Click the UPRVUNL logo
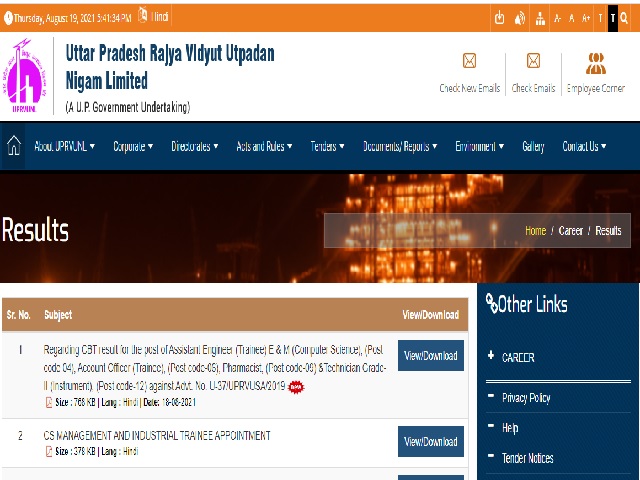The height and width of the screenshot is (480, 640). [x=24, y=76]
